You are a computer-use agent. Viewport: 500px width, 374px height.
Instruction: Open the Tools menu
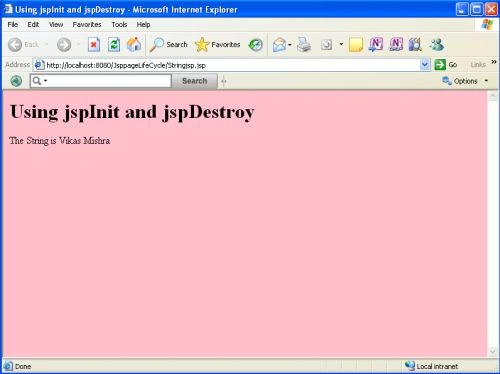coord(119,24)
